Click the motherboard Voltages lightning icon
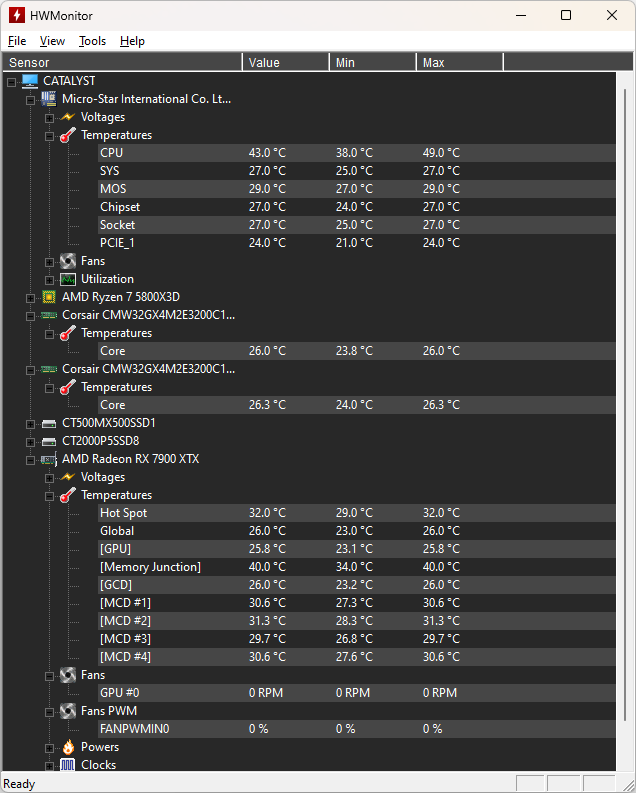Image resolution: width=636 pixels, height=793 pixels. pyautogui.click(x=68, y=117)
